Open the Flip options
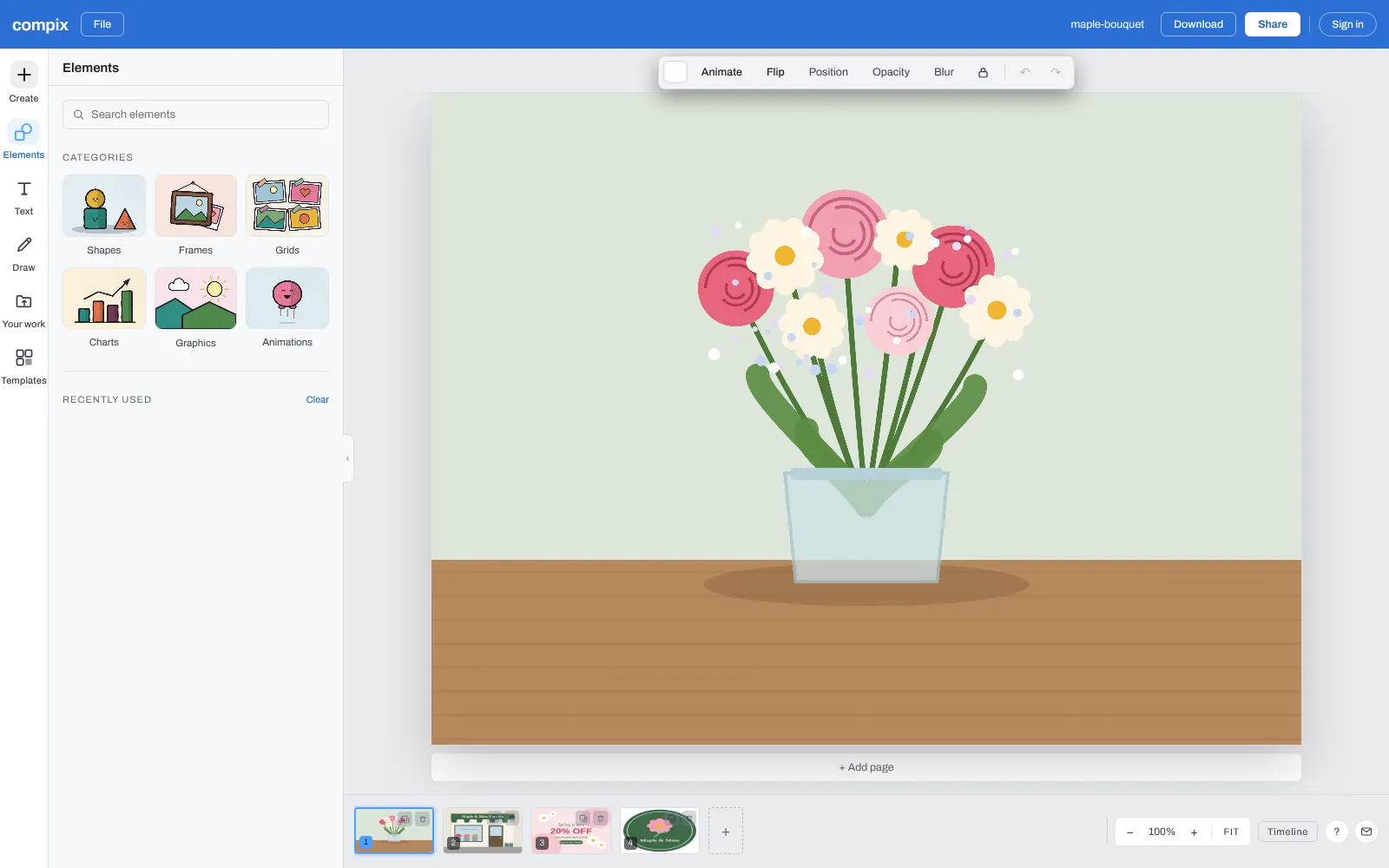Screen dimensions: 1389x868 (x=775, y=72)
